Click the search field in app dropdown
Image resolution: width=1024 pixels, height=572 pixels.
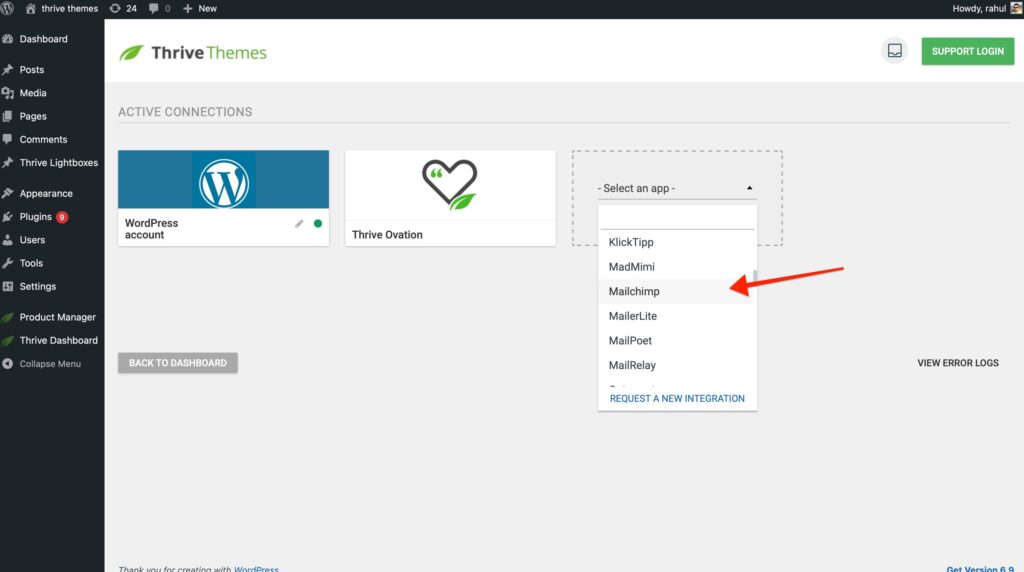point(676,218)
